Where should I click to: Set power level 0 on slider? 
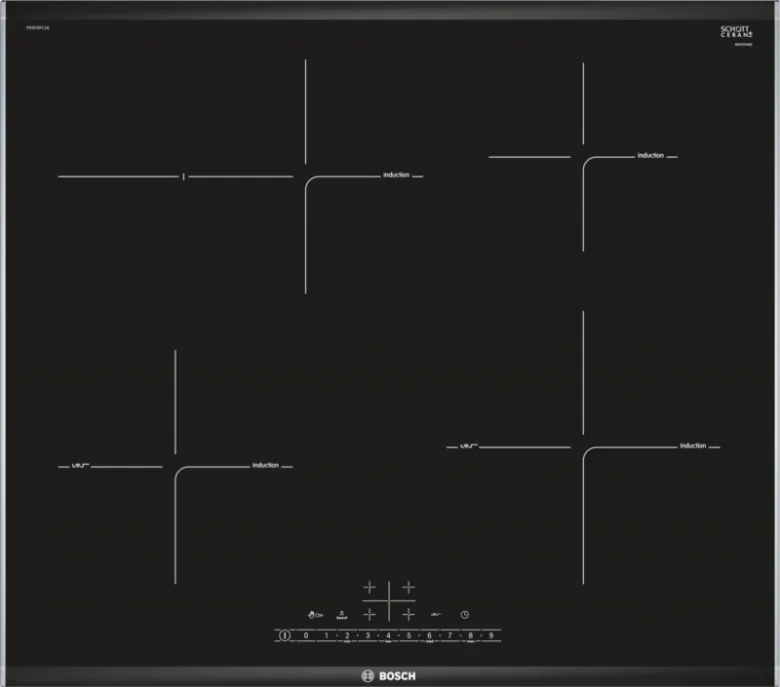(306, 635)
